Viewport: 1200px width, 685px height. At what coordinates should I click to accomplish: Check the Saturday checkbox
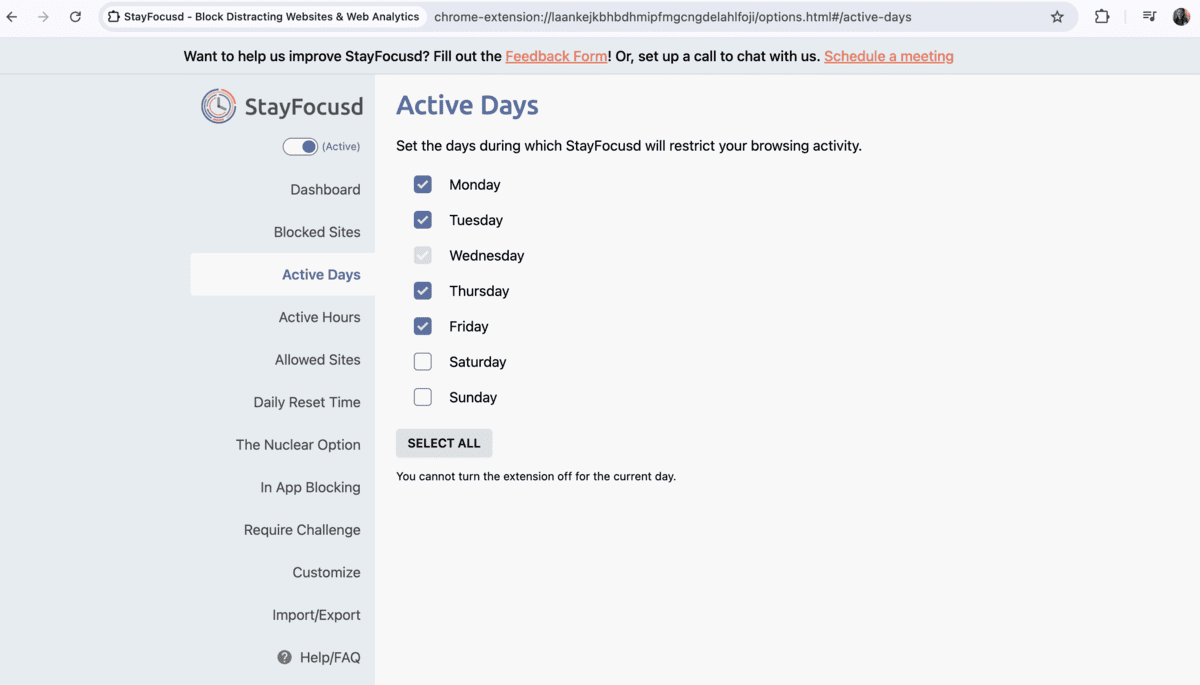pyautogui.click(x=423, y=362)
